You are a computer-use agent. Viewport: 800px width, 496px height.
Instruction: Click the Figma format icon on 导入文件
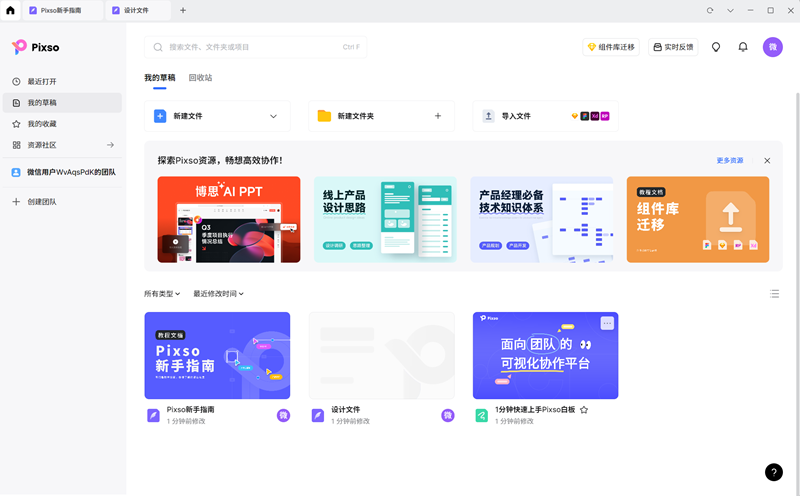[585, 116]
